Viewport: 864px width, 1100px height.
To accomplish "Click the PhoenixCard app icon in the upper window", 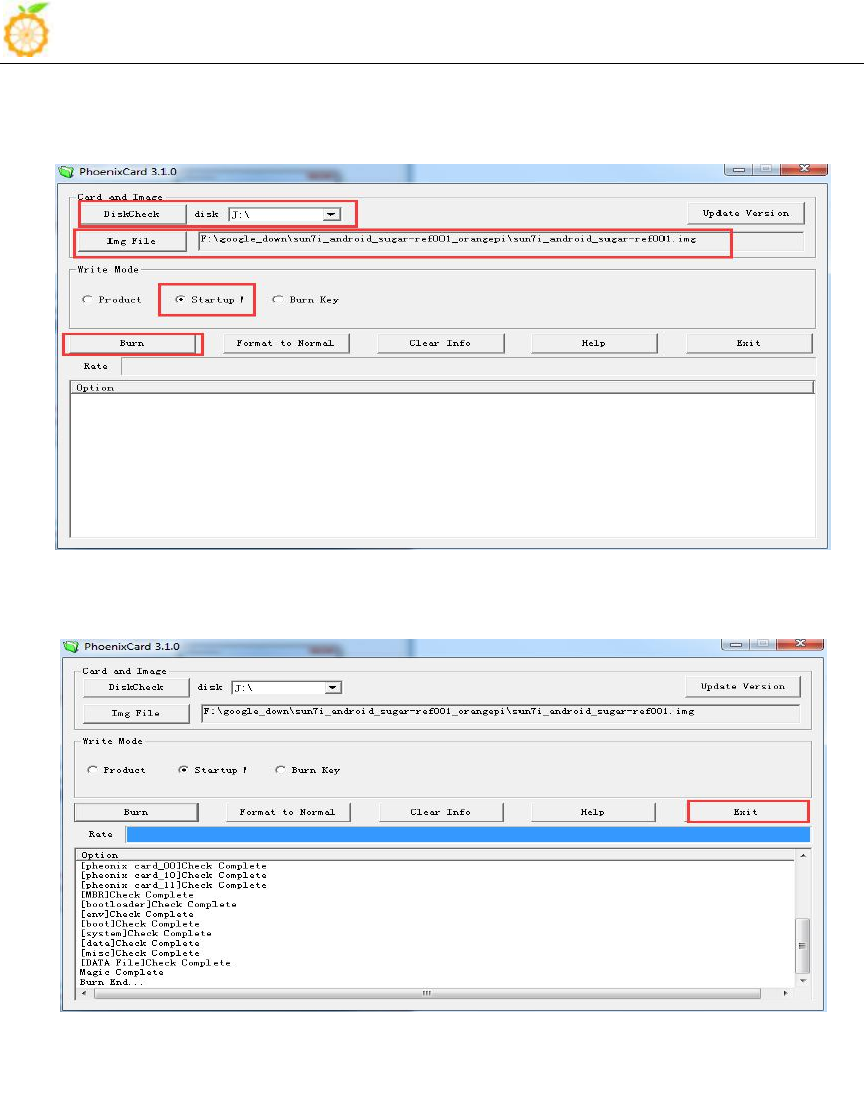I will point(67,172).
